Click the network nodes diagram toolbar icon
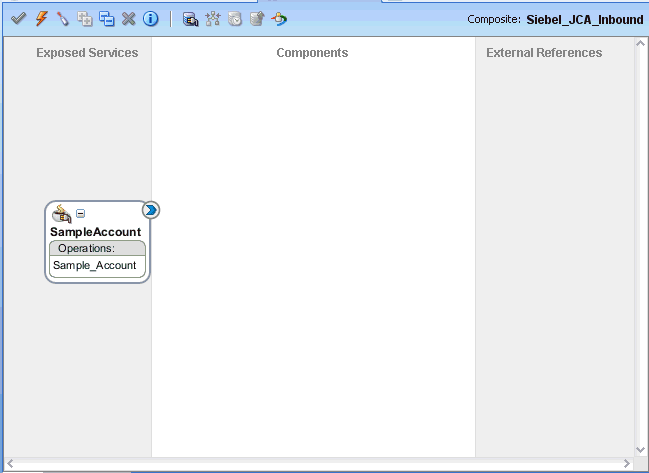The height and width of the screenshot is (473, 649). [213, 19]
